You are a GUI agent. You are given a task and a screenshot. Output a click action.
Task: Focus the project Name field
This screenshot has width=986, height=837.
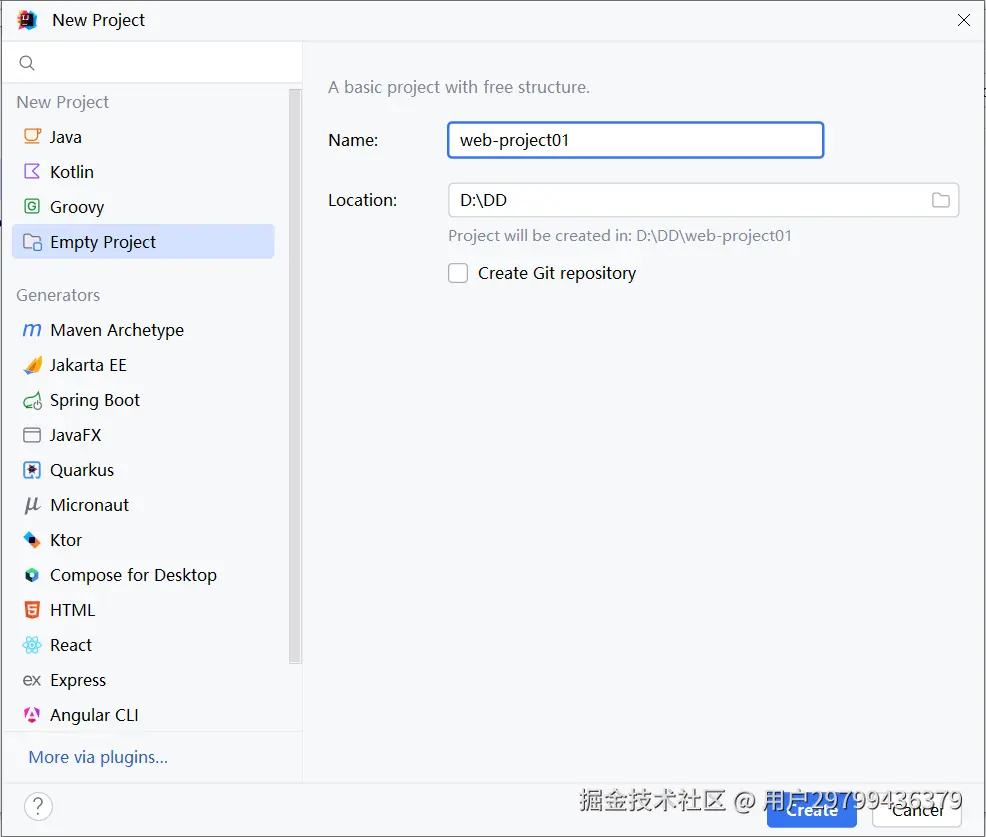coord(635,140)
